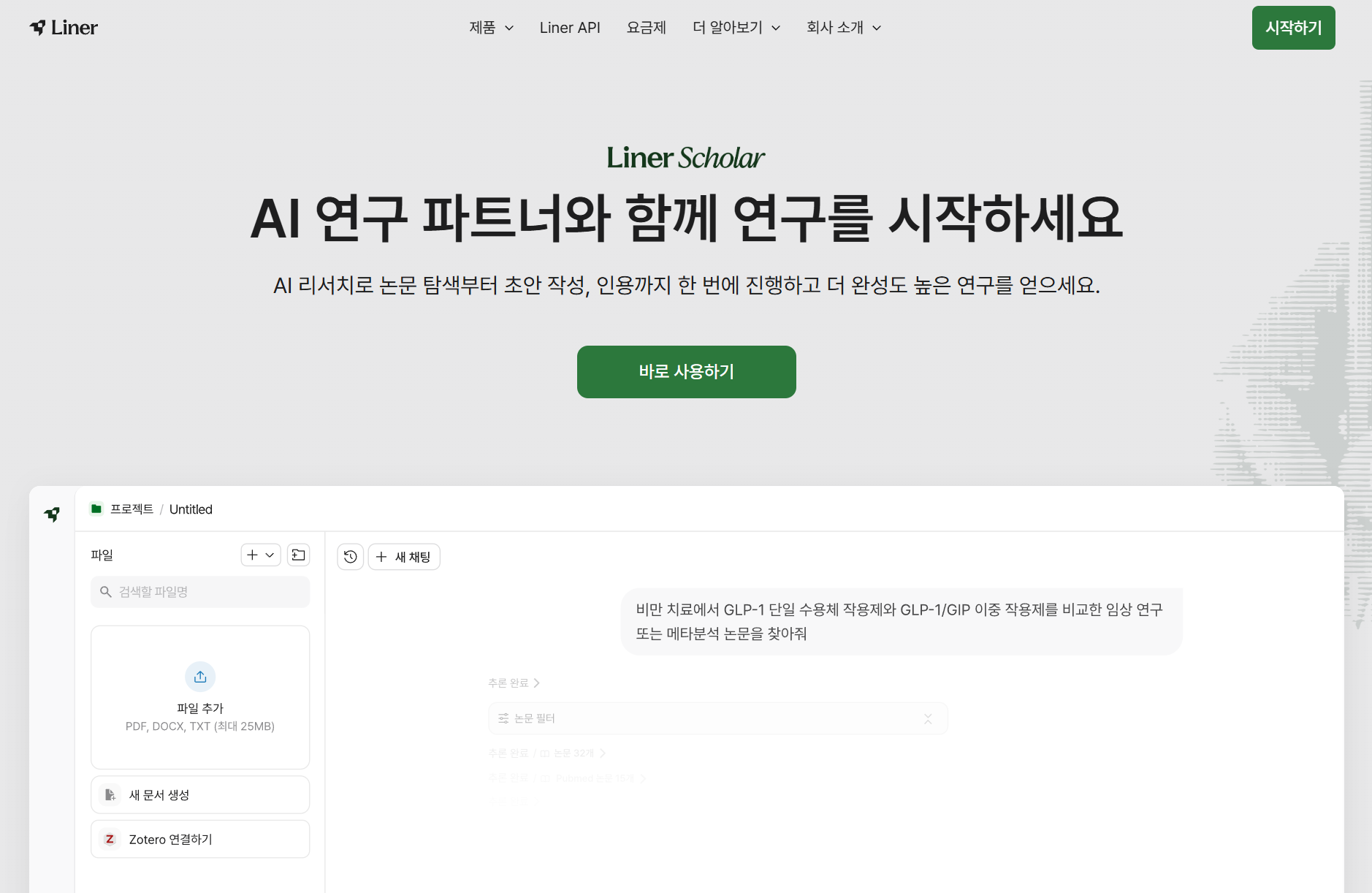The height and width of the screenshot is (893, 1372).
Task: Click the 바로 사용하기 button
Action: pyautogui.click(x=686, y=371)
